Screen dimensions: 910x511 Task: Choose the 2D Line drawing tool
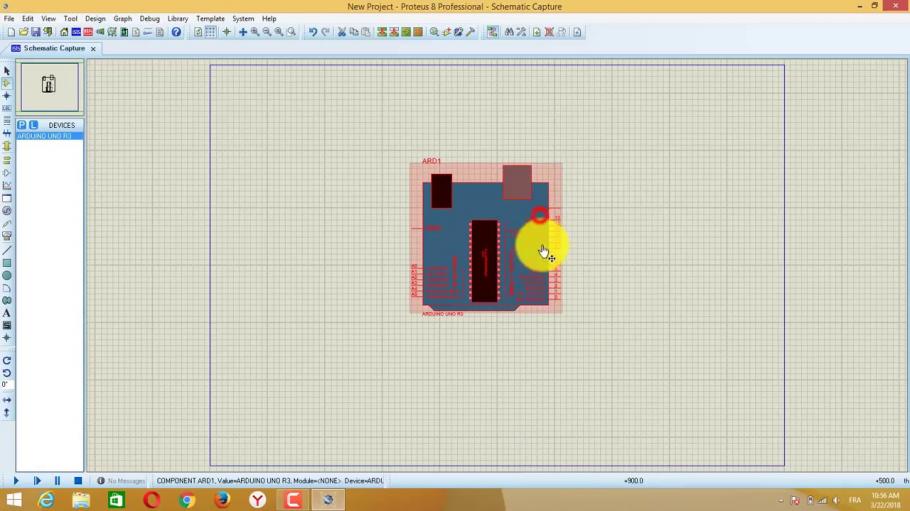[x=7, y=250]
